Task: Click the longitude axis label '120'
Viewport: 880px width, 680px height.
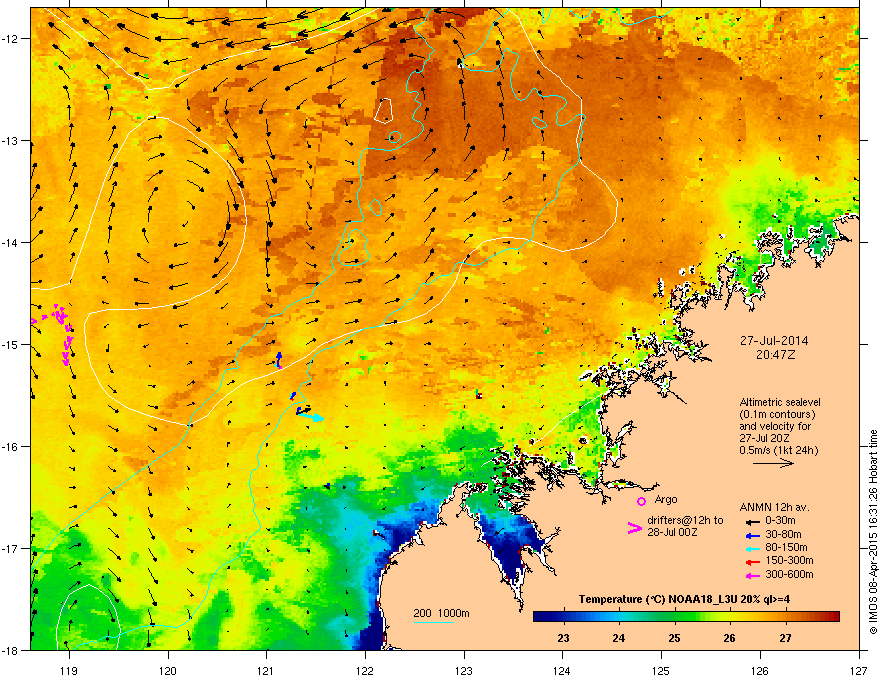Action: (x=167, y=670)
